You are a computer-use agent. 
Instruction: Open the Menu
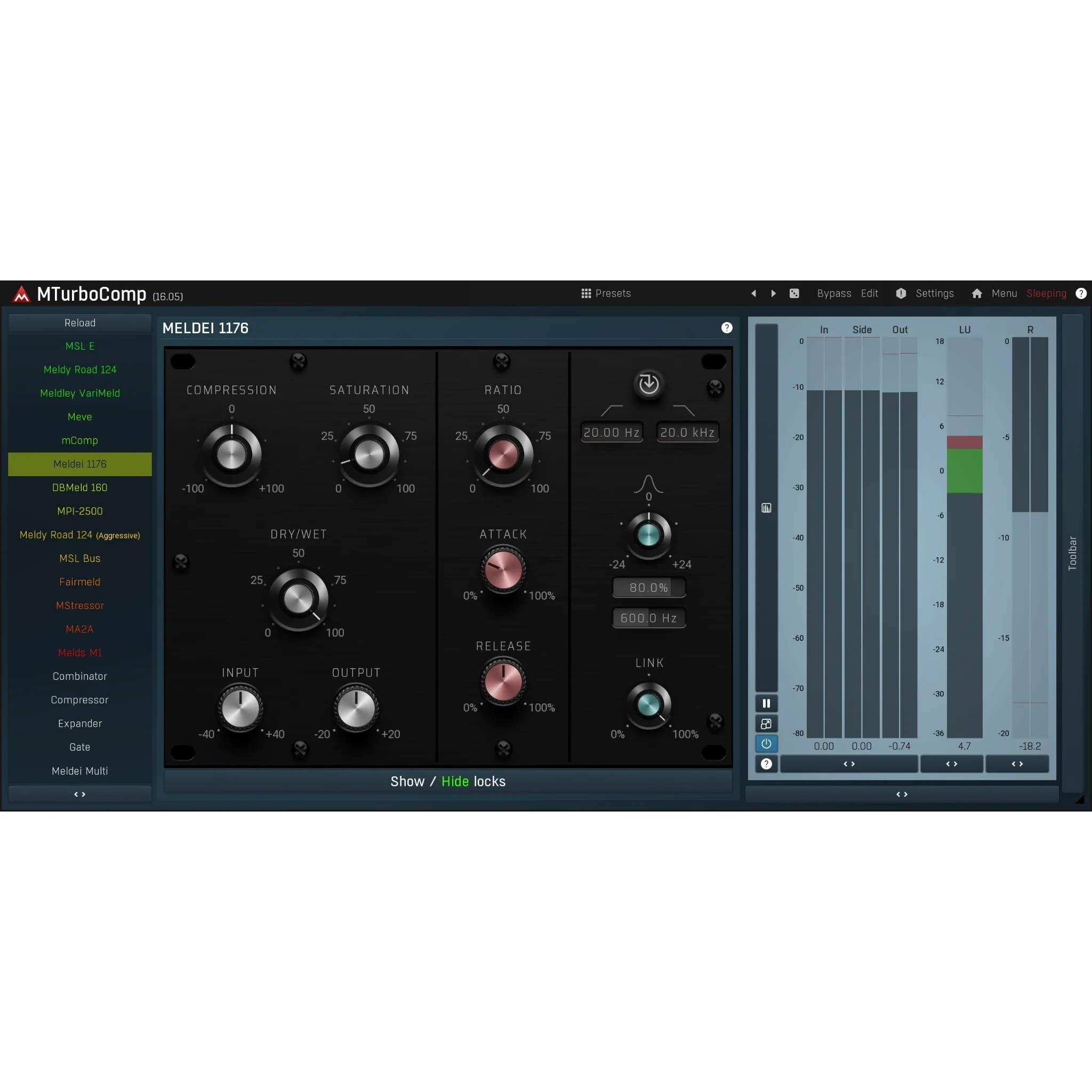coord(1003,293)
